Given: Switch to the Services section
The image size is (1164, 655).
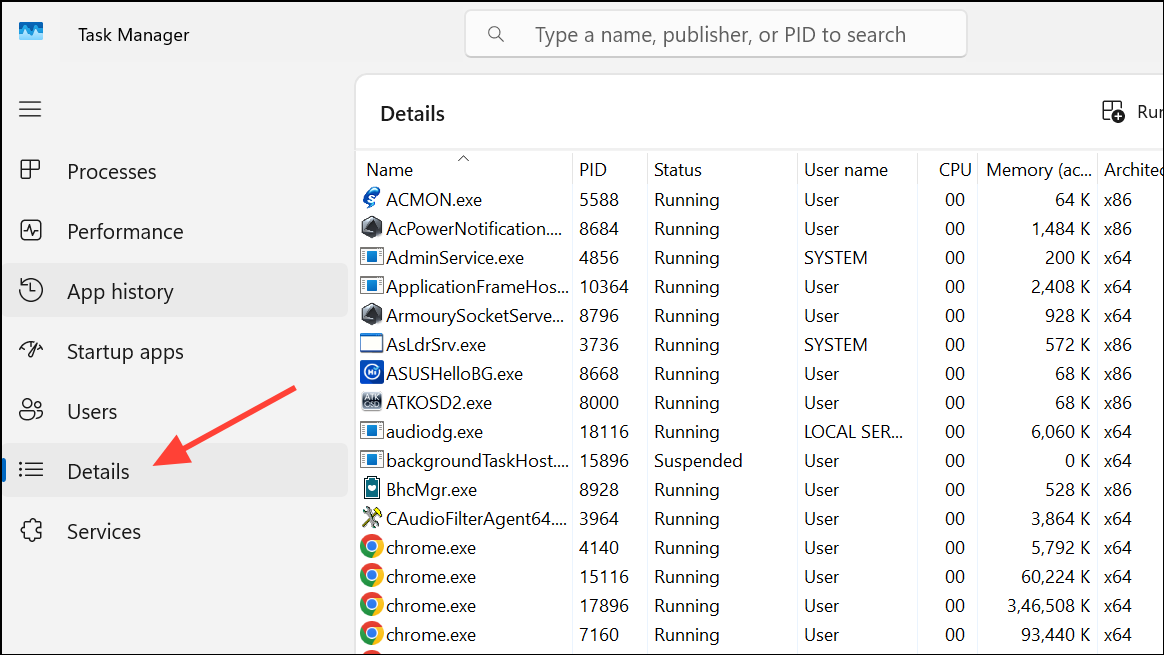Looking at the screenshot, I should 103,531.
